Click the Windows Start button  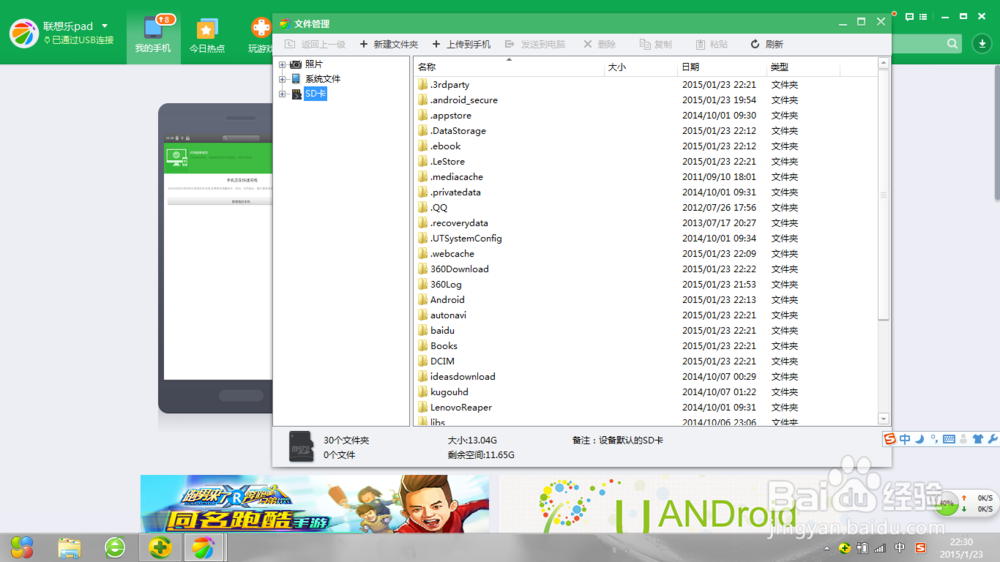[22, 547]
